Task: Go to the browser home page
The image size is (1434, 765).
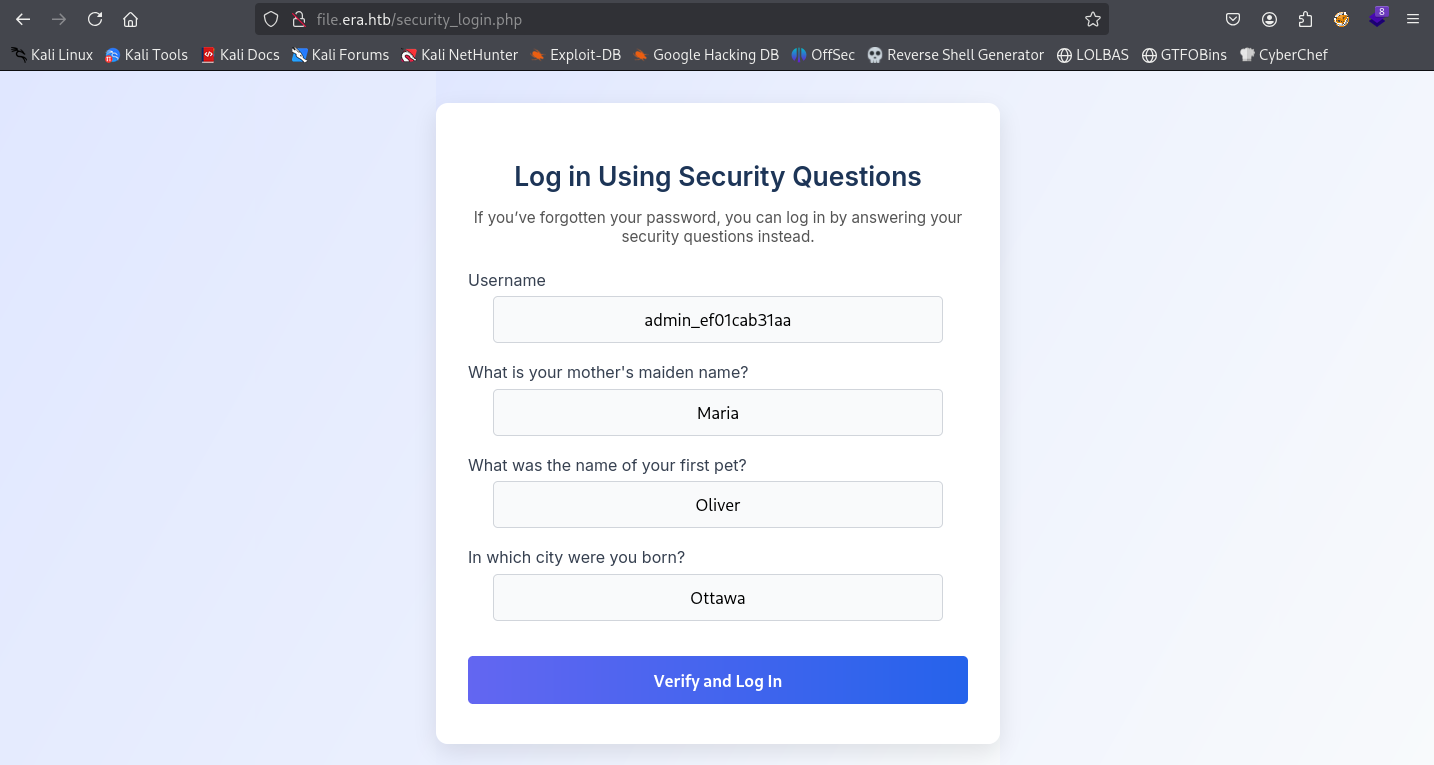Action: 130,19
